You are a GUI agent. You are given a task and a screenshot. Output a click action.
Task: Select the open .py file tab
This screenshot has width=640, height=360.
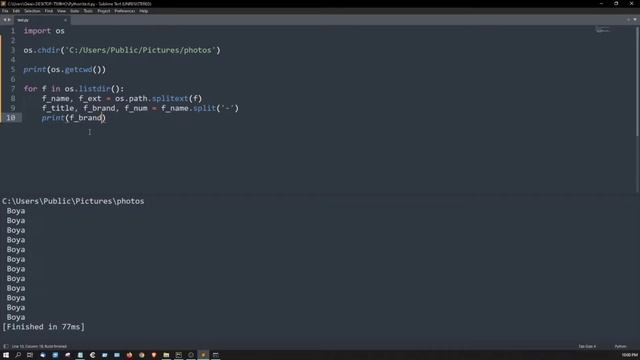pos(41,20)
